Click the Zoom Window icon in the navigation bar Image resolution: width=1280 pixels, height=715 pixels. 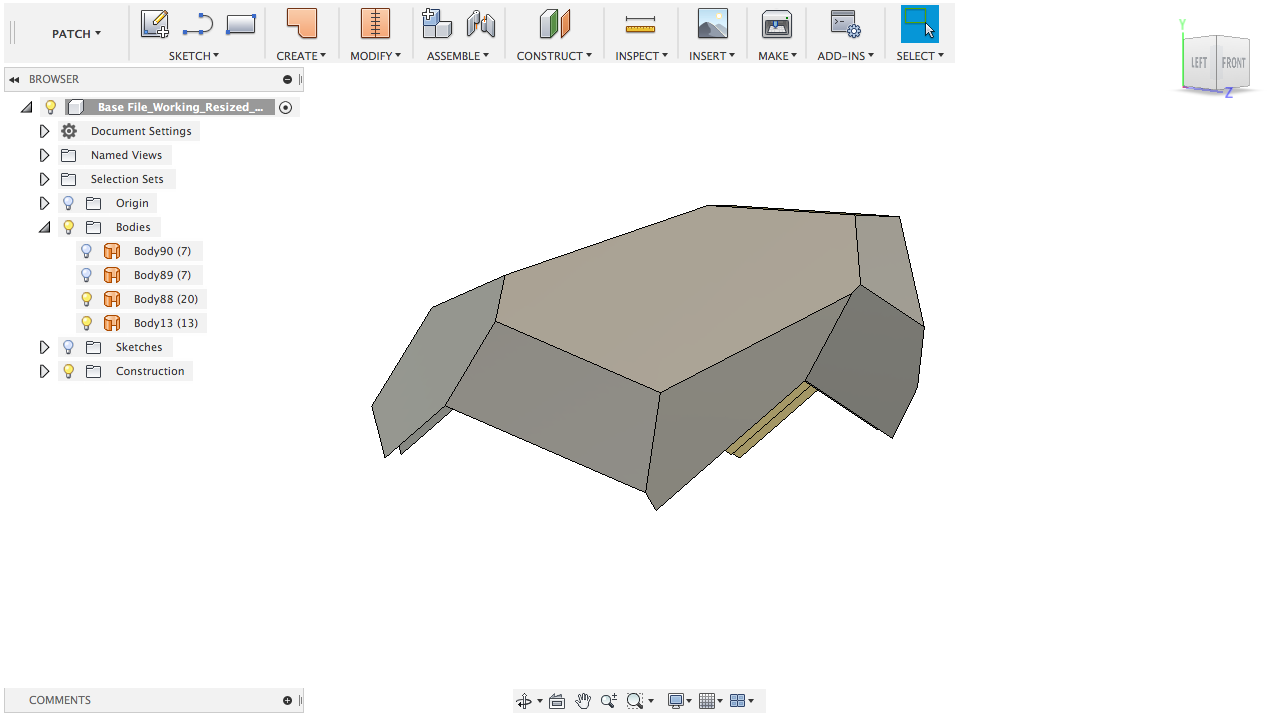coord(634,701)
